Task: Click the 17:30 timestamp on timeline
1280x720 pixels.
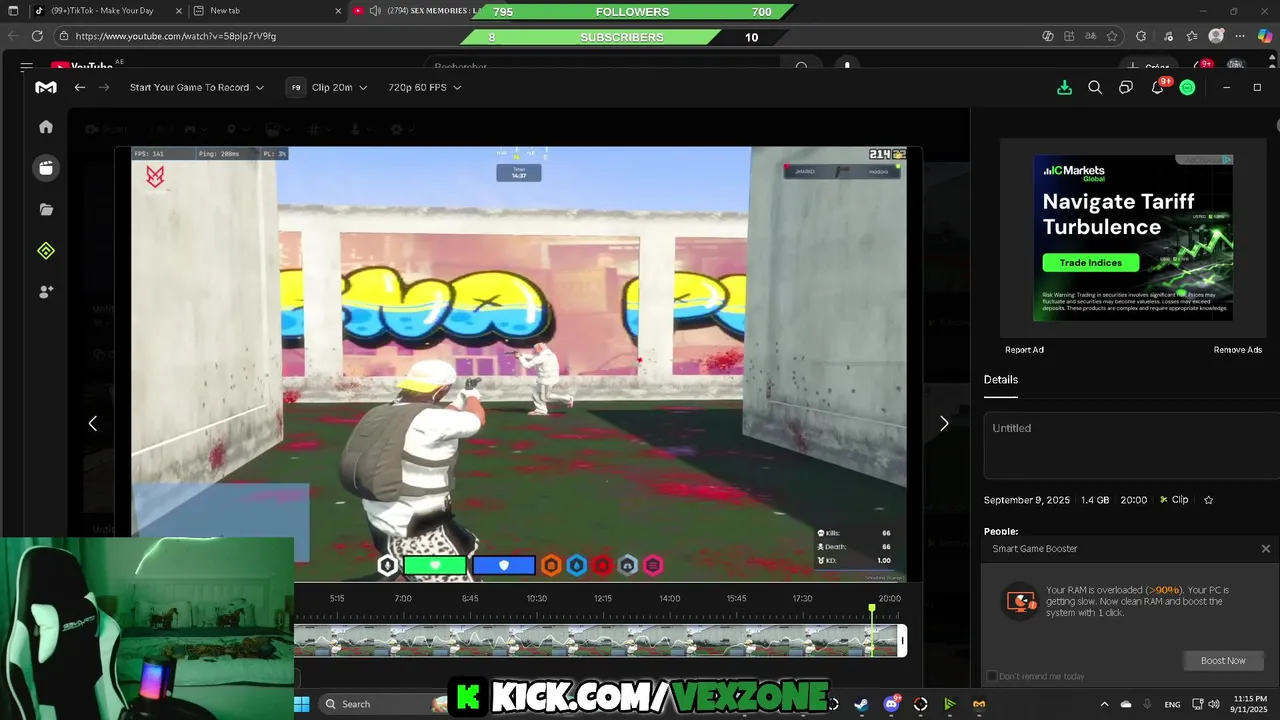Action: [x=802, y=598]
